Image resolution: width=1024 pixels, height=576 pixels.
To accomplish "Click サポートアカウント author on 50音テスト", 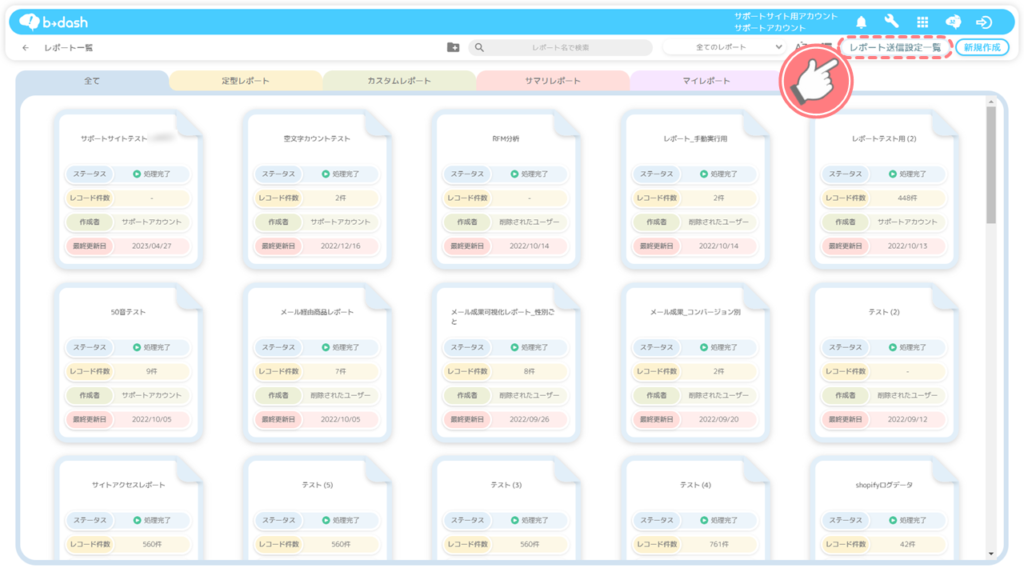I will tap(152, 395).
